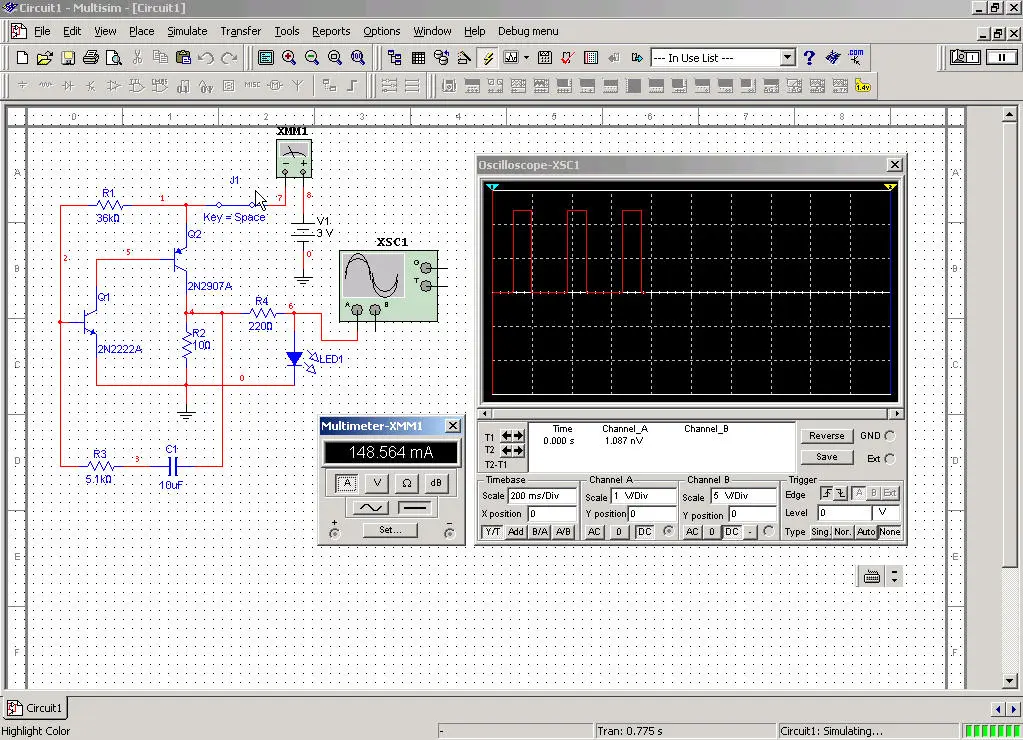1023x740 pixels.
Task: Open Multisim help question mark
Action: tap(809, 58)
